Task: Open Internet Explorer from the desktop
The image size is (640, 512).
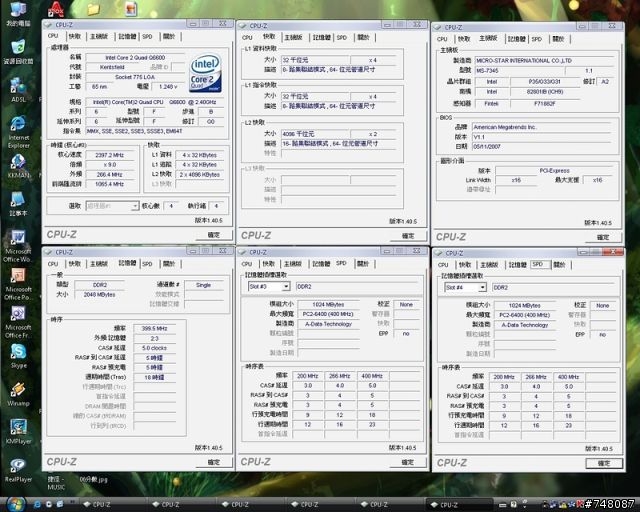Action: 18,131
